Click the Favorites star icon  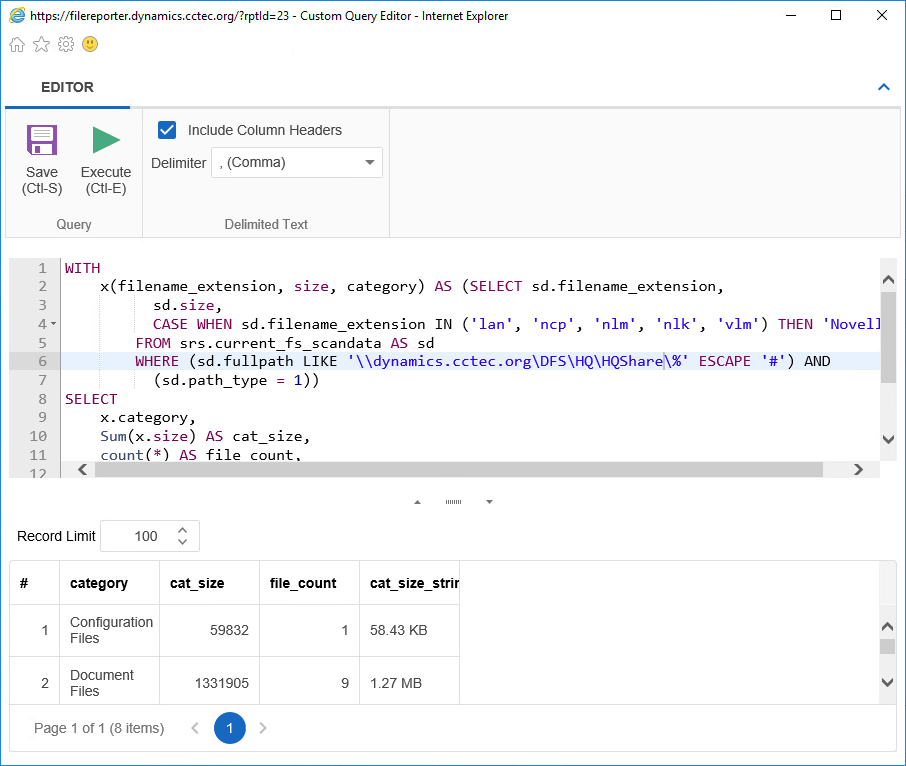point(41,44)
